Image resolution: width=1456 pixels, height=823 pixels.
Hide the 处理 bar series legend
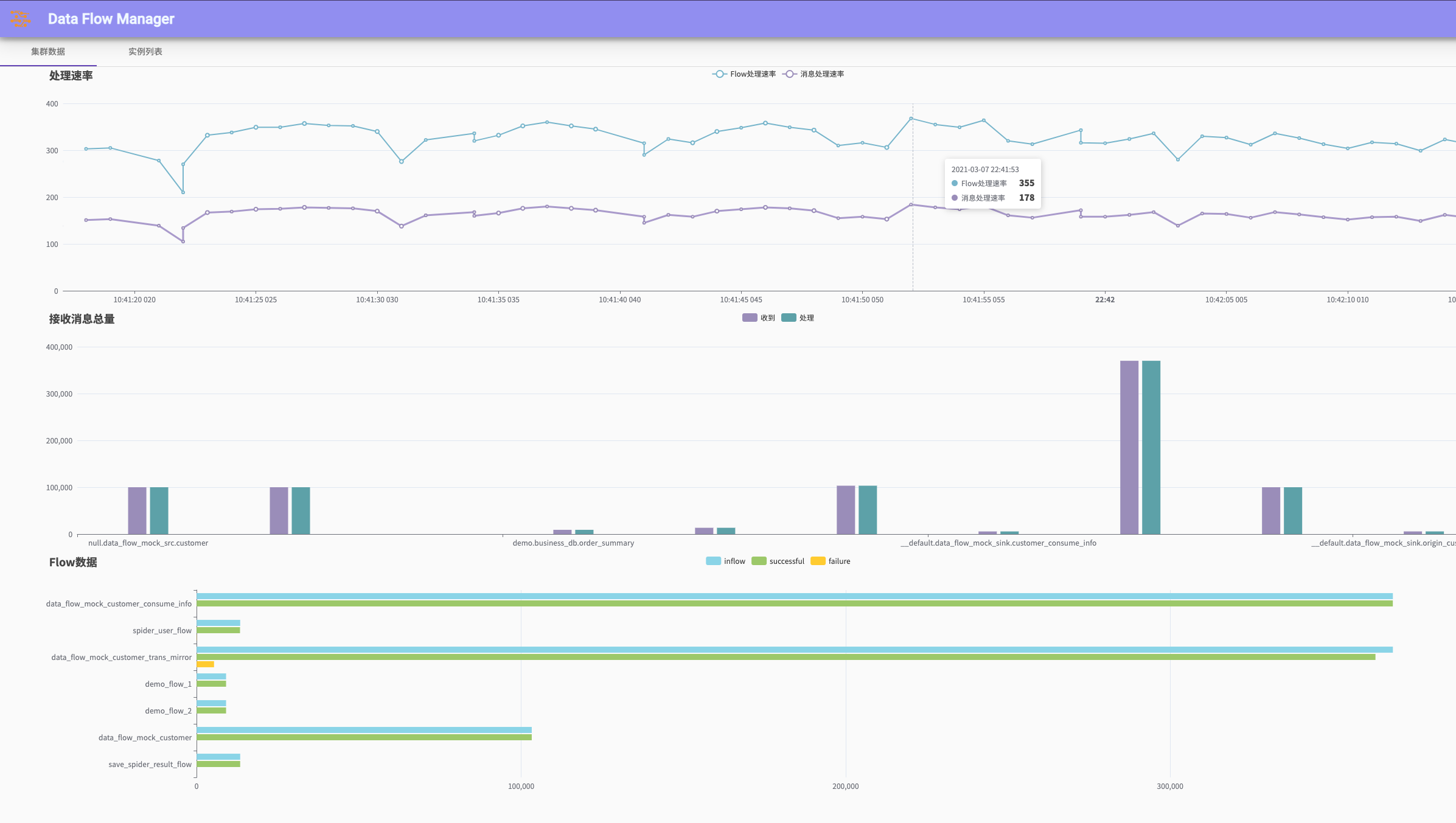click(797, 318)
